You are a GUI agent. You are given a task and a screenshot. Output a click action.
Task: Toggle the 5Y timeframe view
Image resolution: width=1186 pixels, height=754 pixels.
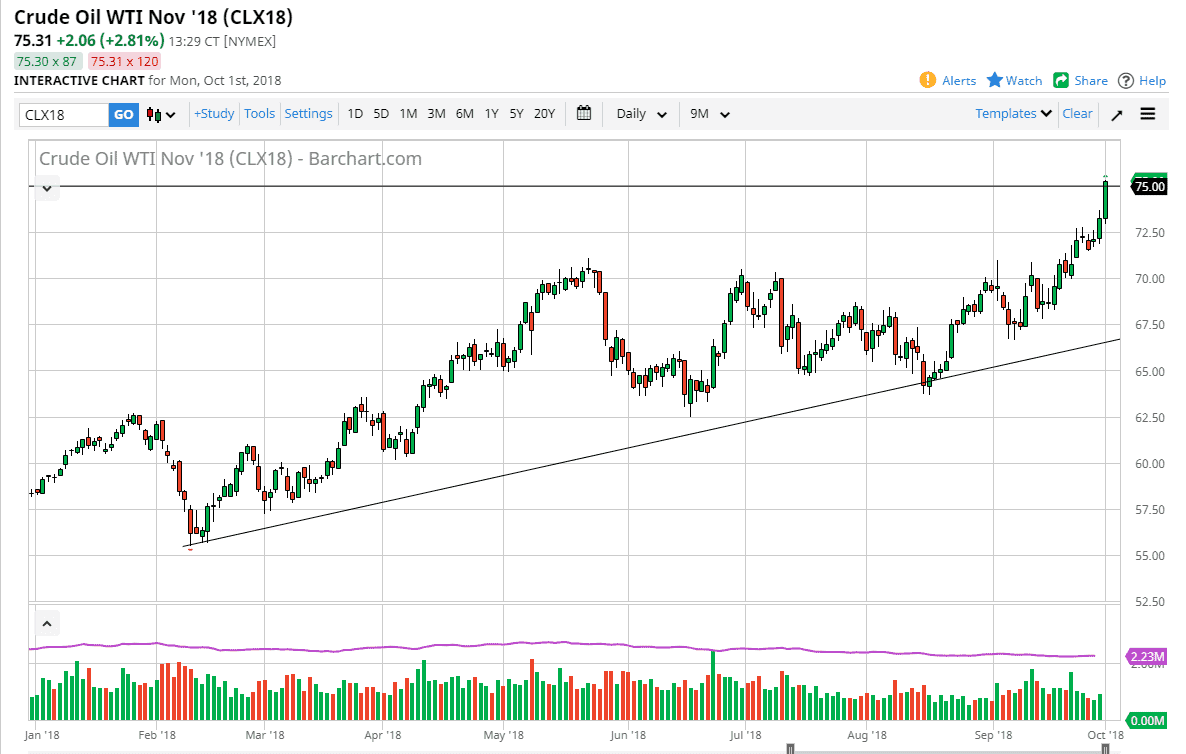pyautogui.click(x=516, y=114)
